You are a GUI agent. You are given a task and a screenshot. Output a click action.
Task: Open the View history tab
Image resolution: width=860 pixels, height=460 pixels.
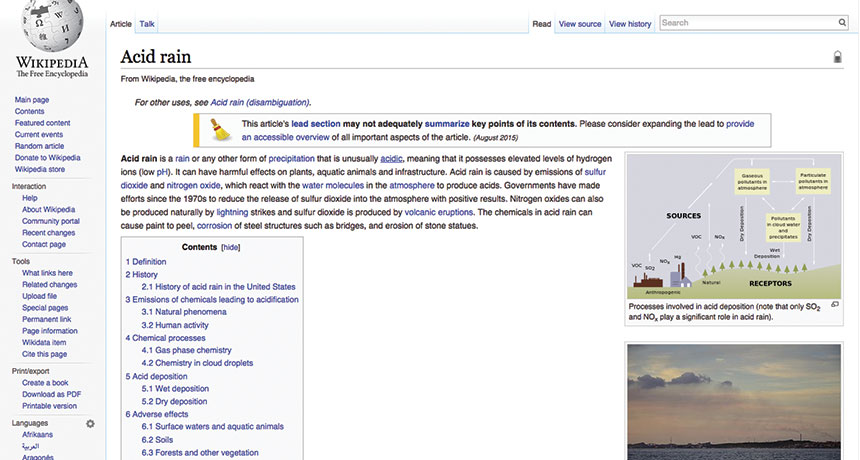(x=630, y=24)
